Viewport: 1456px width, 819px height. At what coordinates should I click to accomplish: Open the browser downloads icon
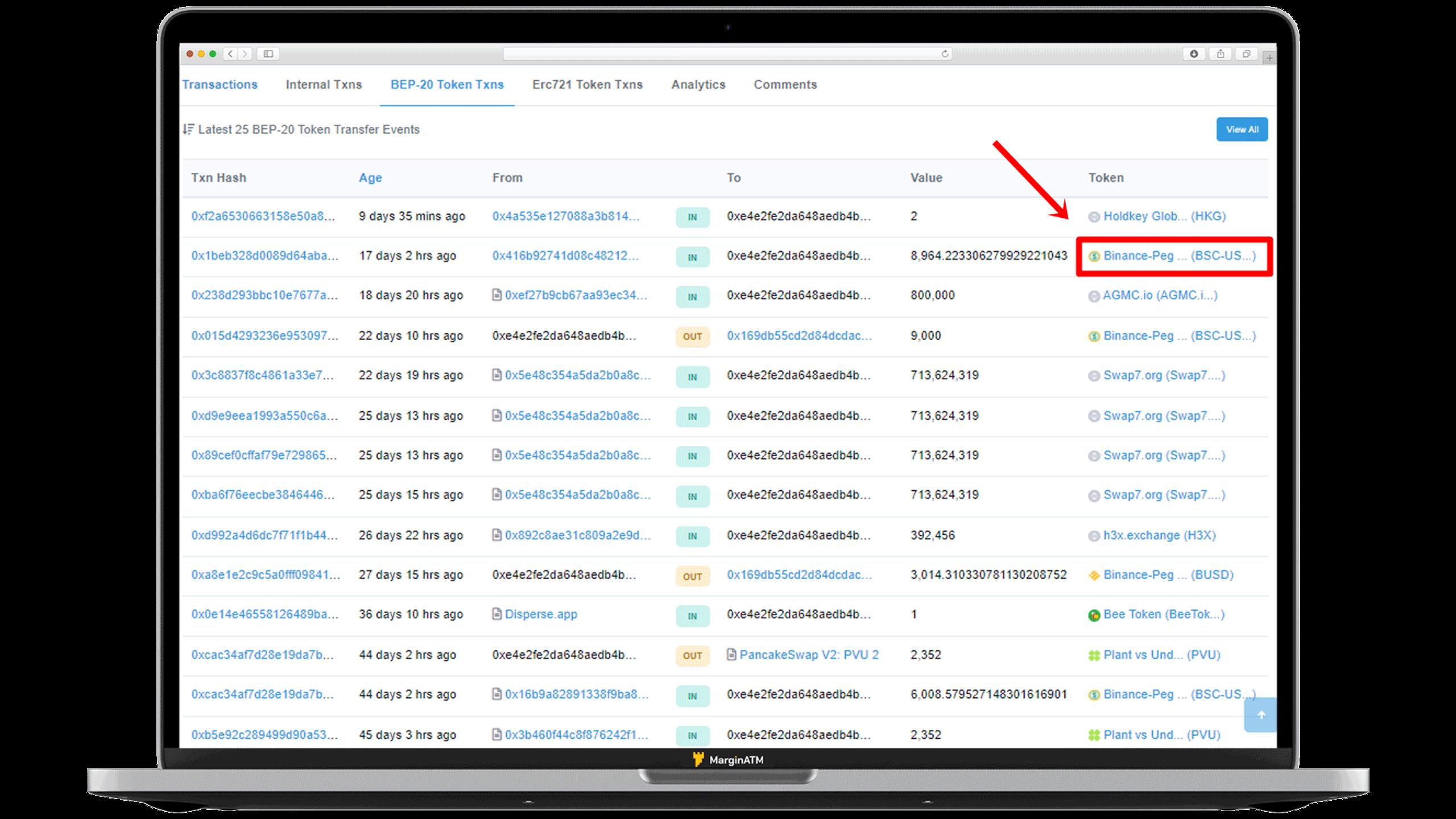coord(1194,54)
